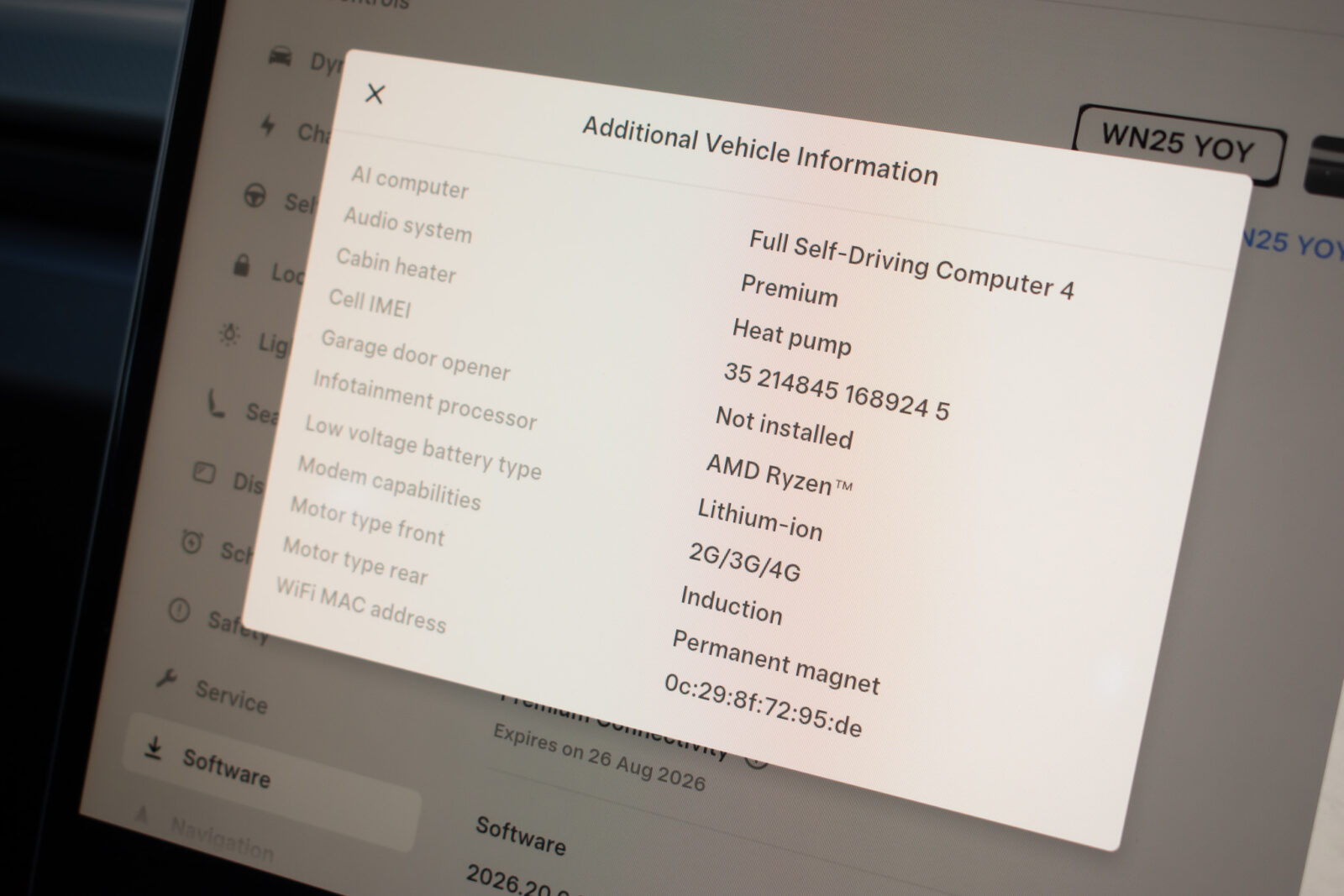Select the Cabin heater label
Viewport: 1344px width, 896px height.
(x=396, y=265)
